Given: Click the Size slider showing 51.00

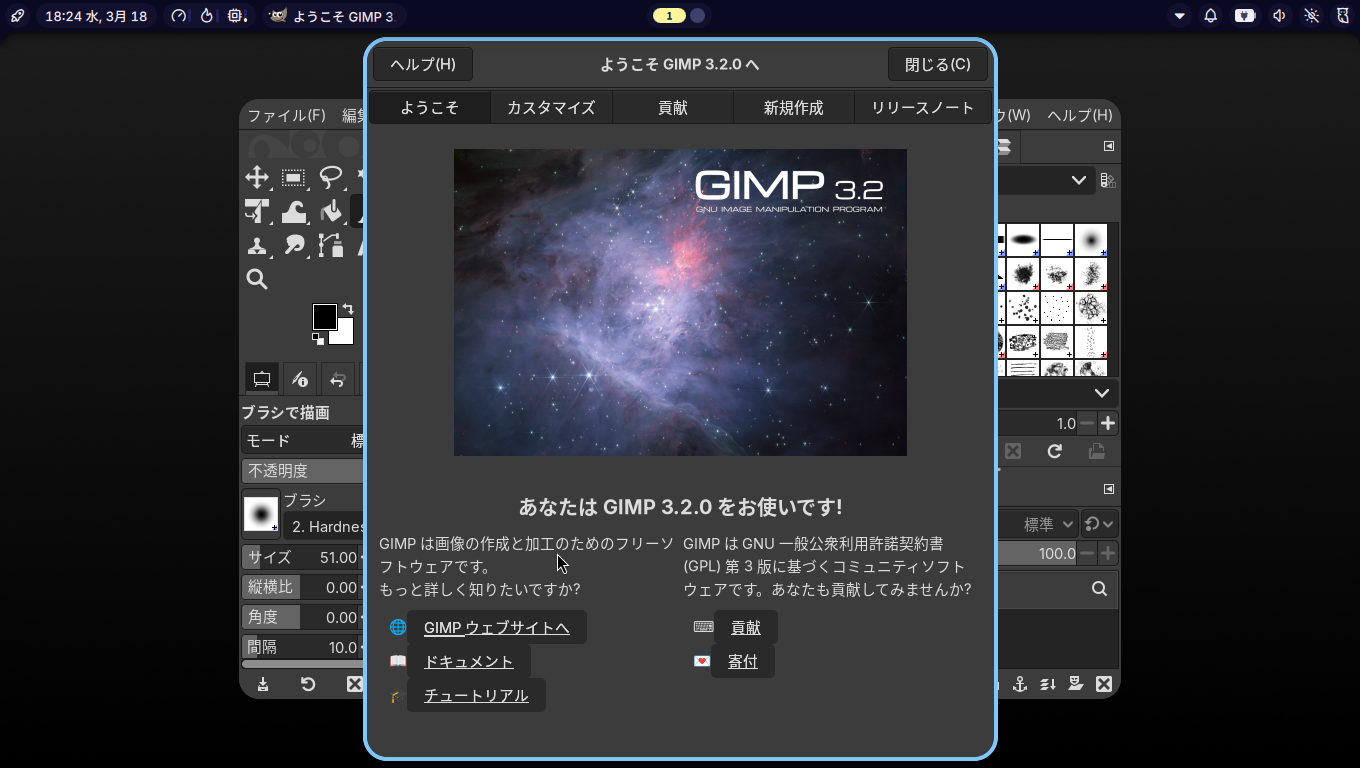Looking at the screenshot, I should [302, 557].
